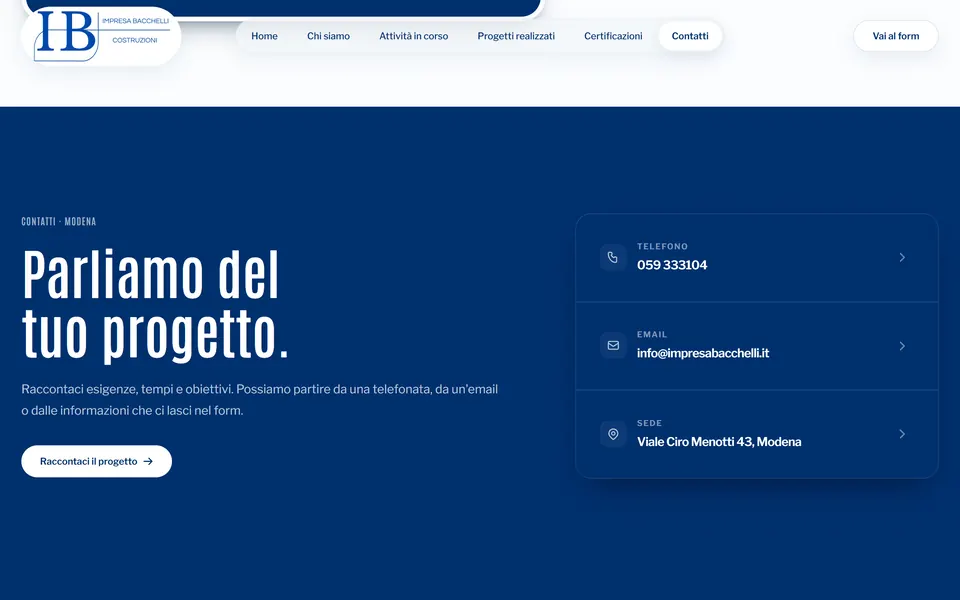This screenshot has width=960, height=600.
Task: Open the Chi siamo page
Action: (x=328, y=36)
